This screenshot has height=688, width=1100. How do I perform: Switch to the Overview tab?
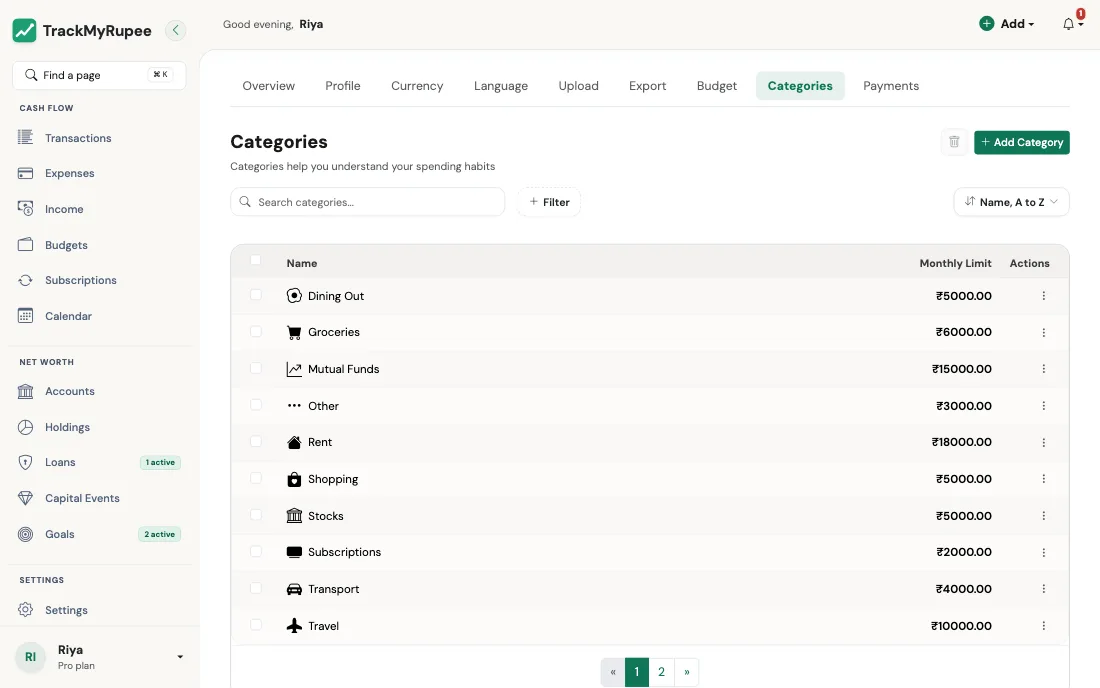269,86
